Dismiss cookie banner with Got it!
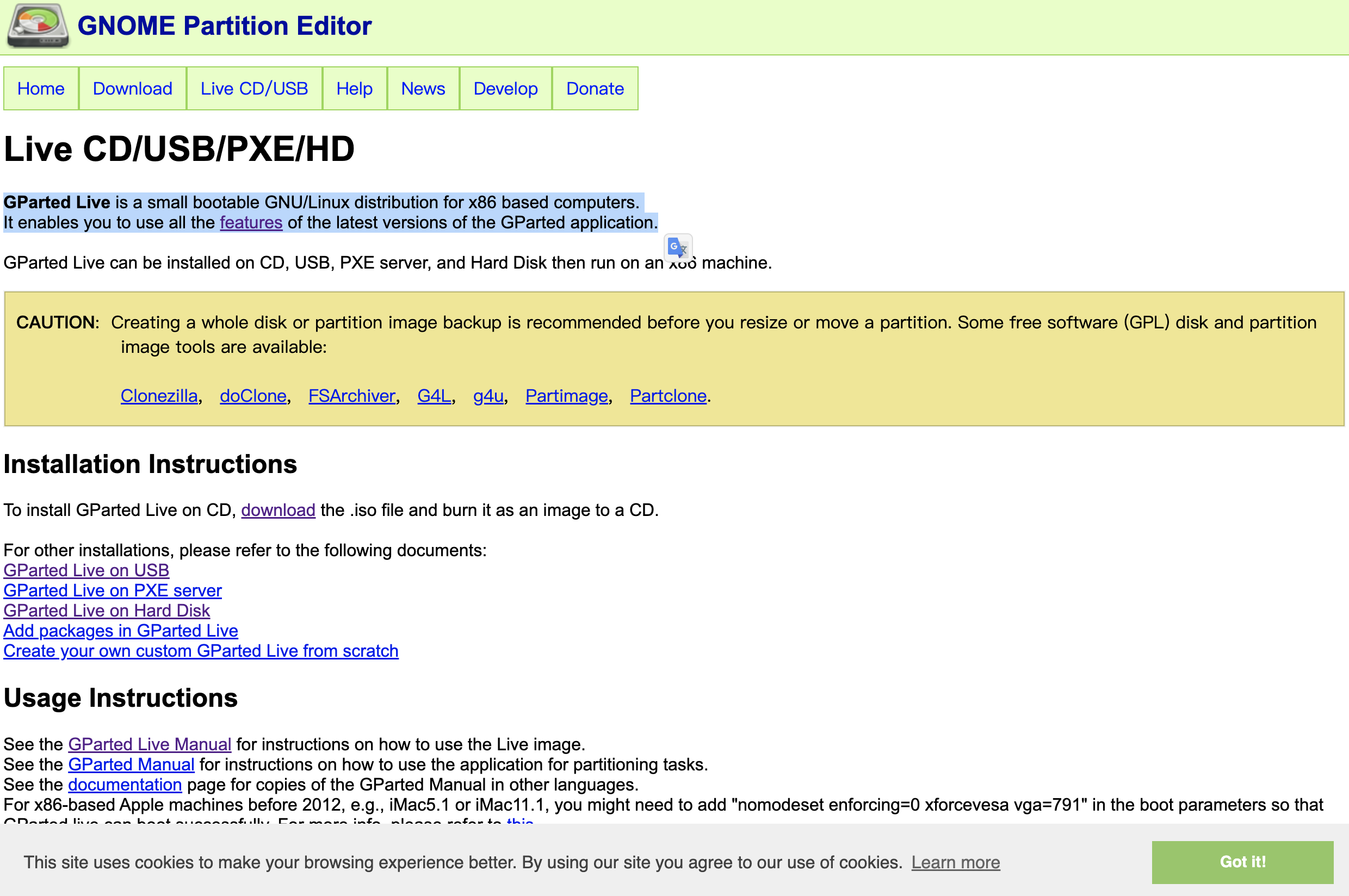 (1242, 862)
